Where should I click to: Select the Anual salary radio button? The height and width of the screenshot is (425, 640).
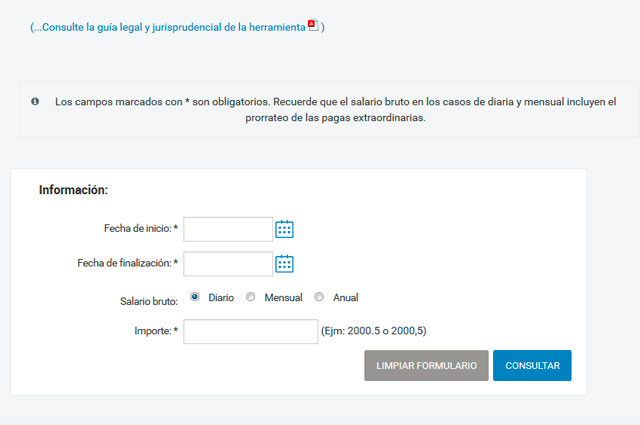pyautogui.click(x=319, y=297)
